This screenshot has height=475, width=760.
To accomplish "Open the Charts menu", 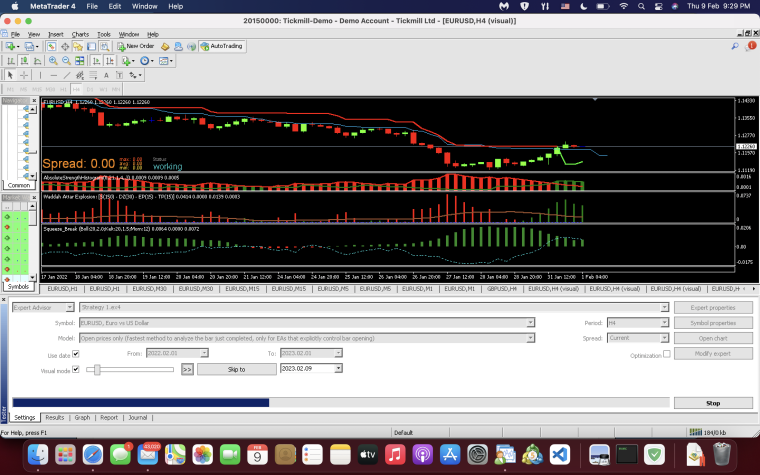I will [x=80, y=34].
